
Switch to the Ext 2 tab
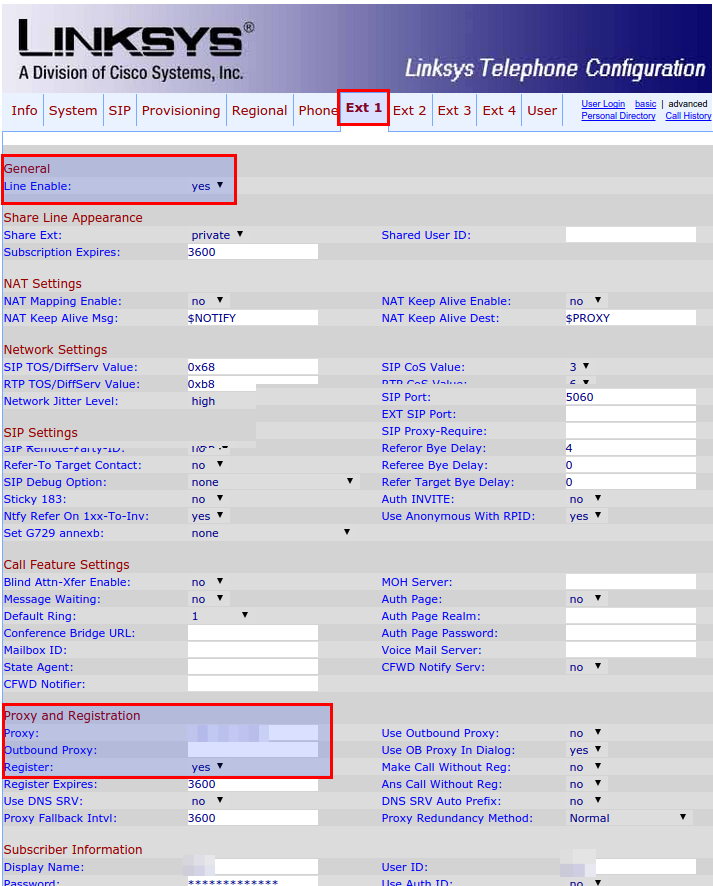click(x=409, y=111)
